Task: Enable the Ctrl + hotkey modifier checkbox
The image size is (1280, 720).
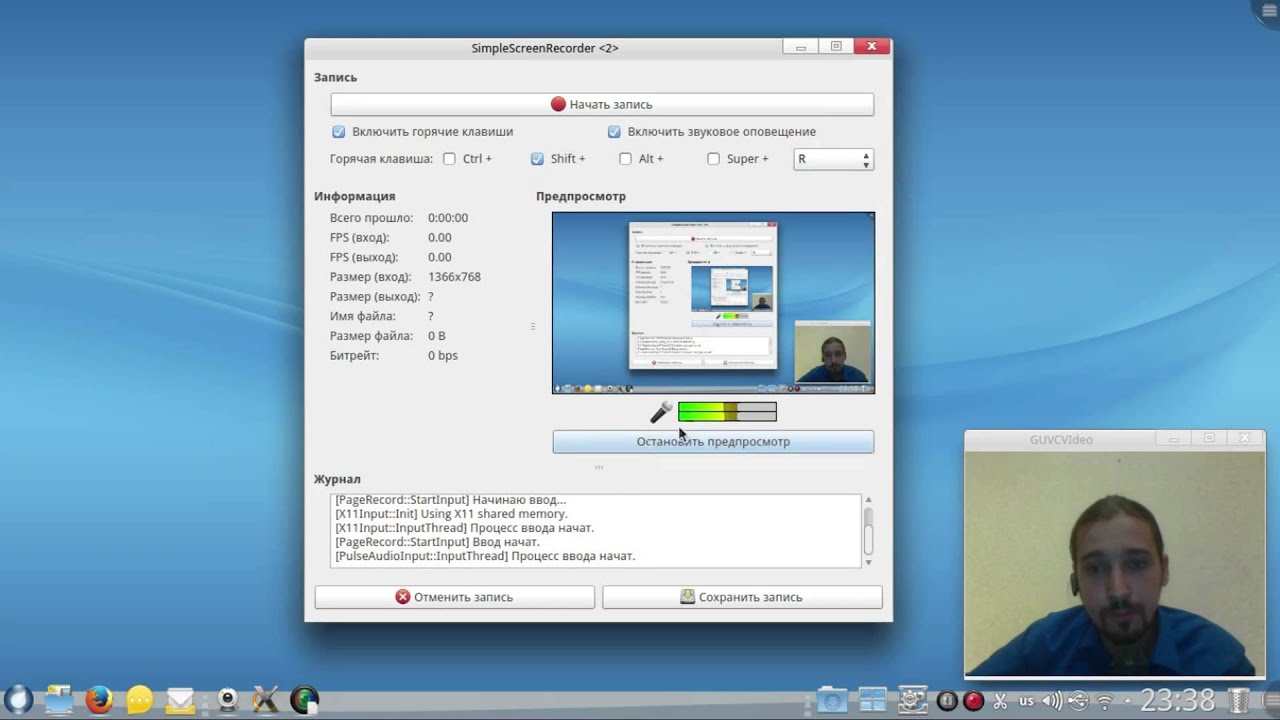Action: (449, 158)
